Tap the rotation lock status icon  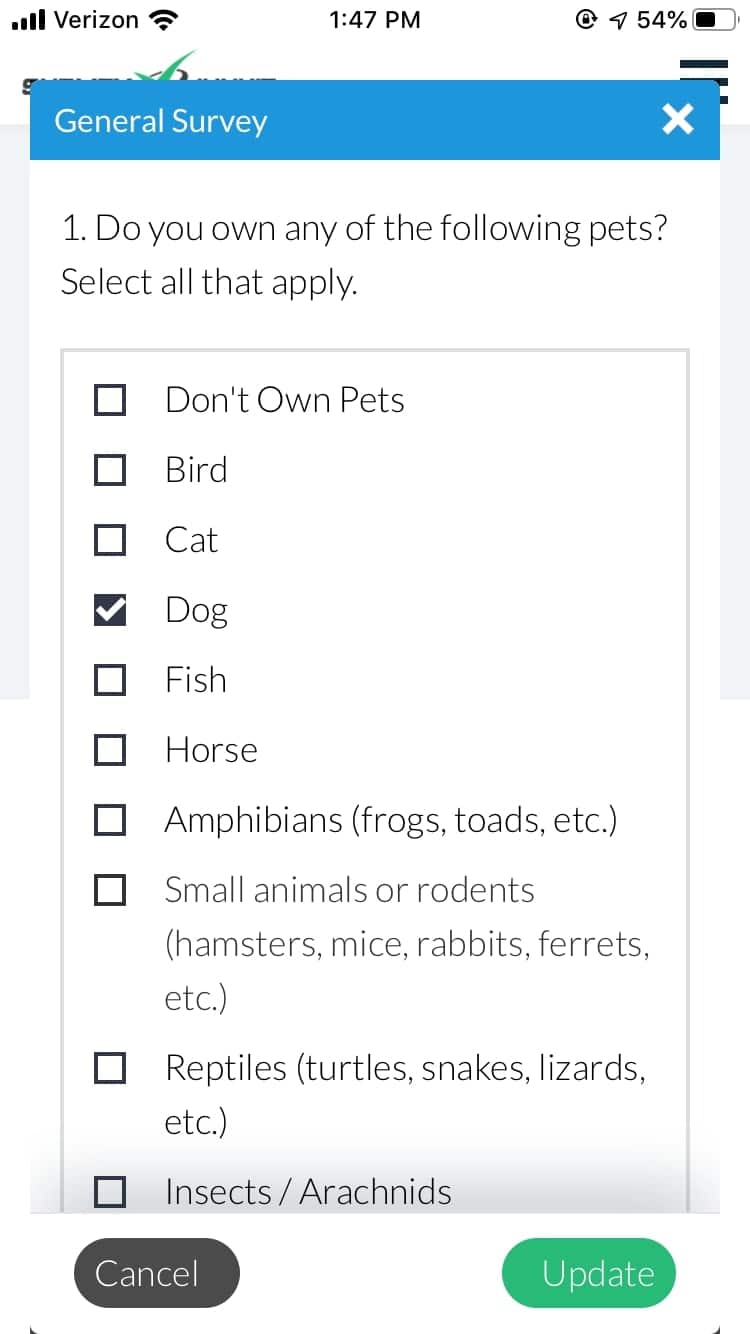coord(586,19)
